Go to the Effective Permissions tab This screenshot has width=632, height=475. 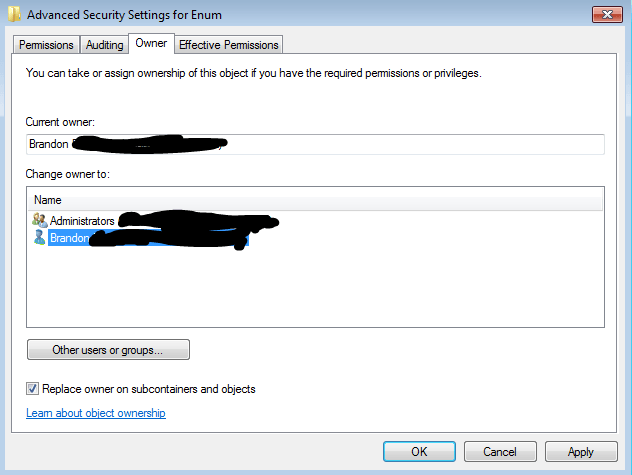pyautogui.click(x=229, y=45)
